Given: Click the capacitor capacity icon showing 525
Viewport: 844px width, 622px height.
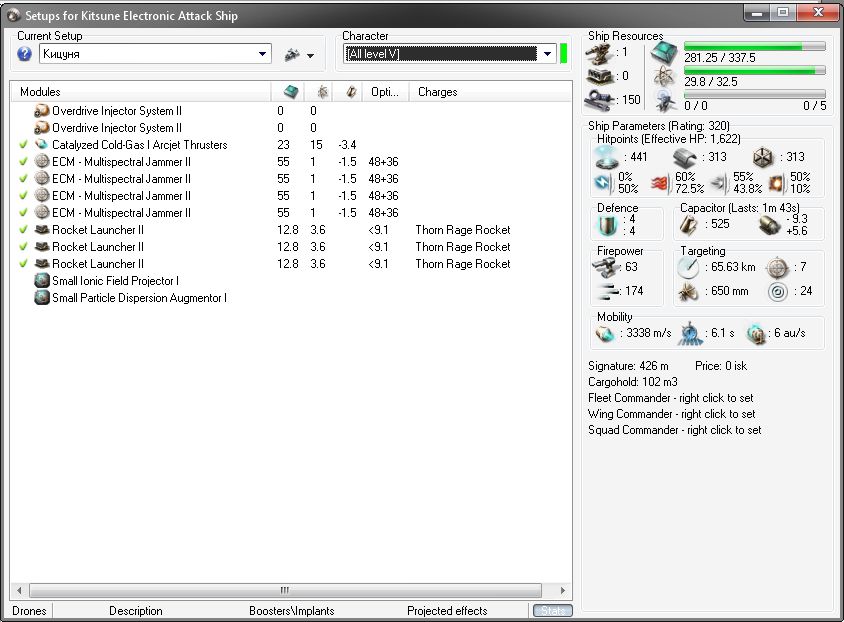Looking at the screenshot, I should (x=688, y=225).
